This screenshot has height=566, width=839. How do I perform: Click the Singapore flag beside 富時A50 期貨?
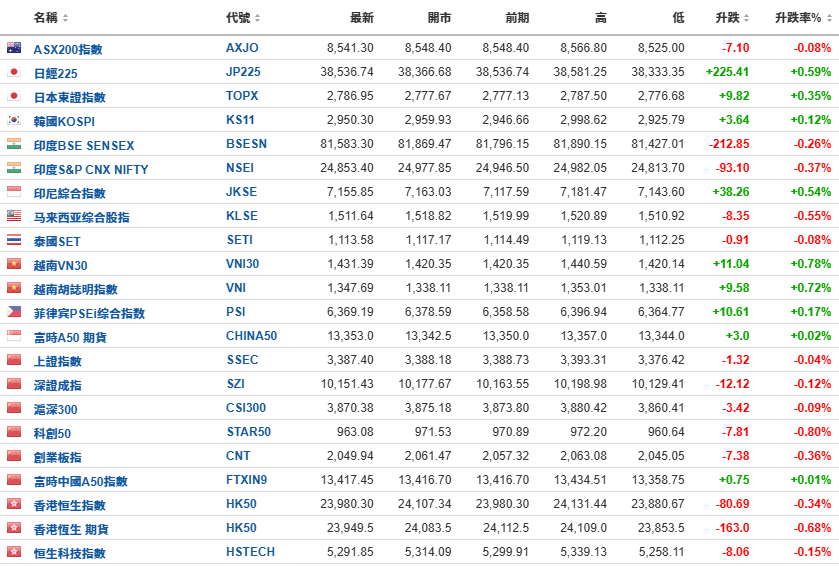(14, 336)
